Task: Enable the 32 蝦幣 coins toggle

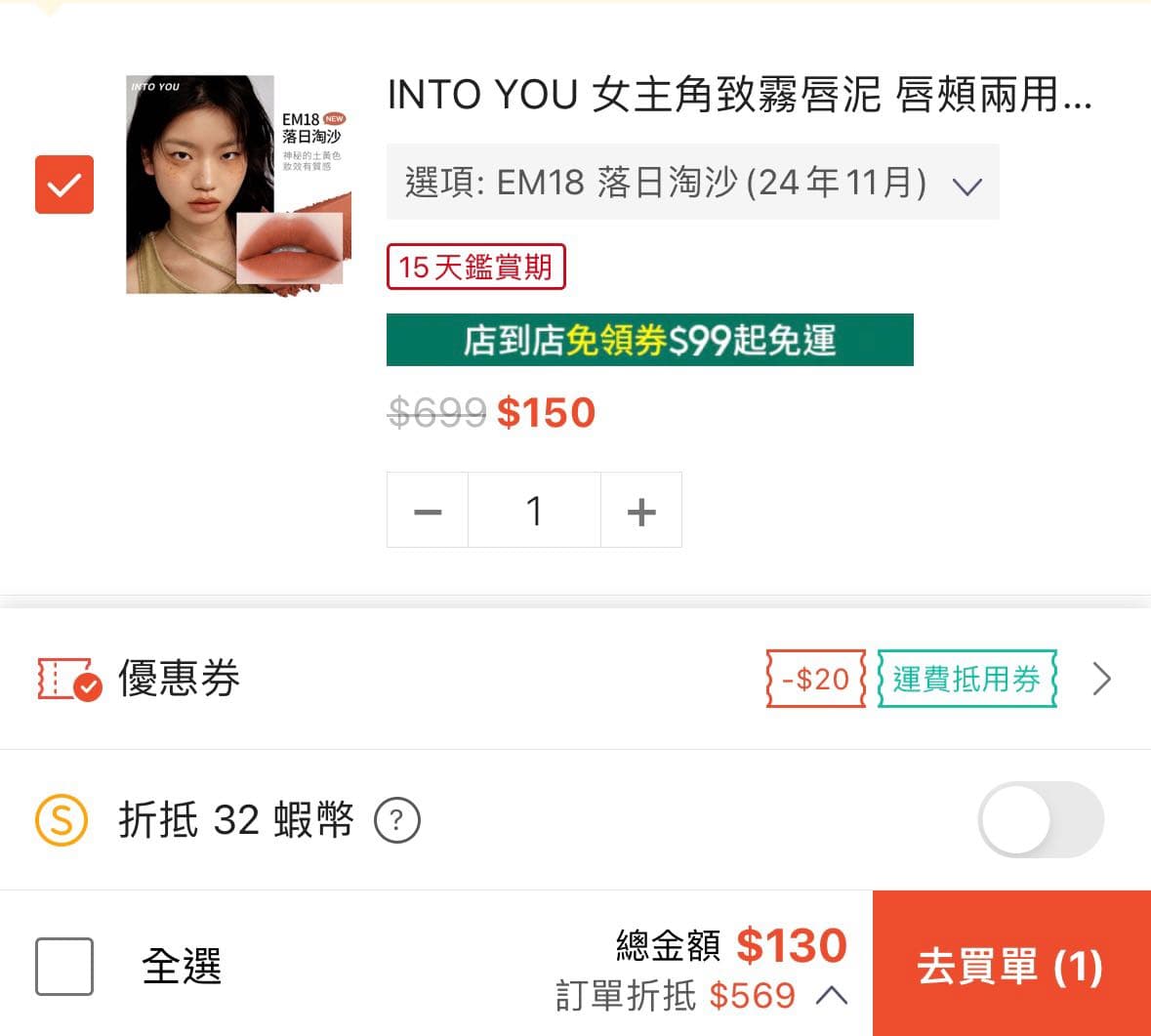Action: click(1041, 820)
